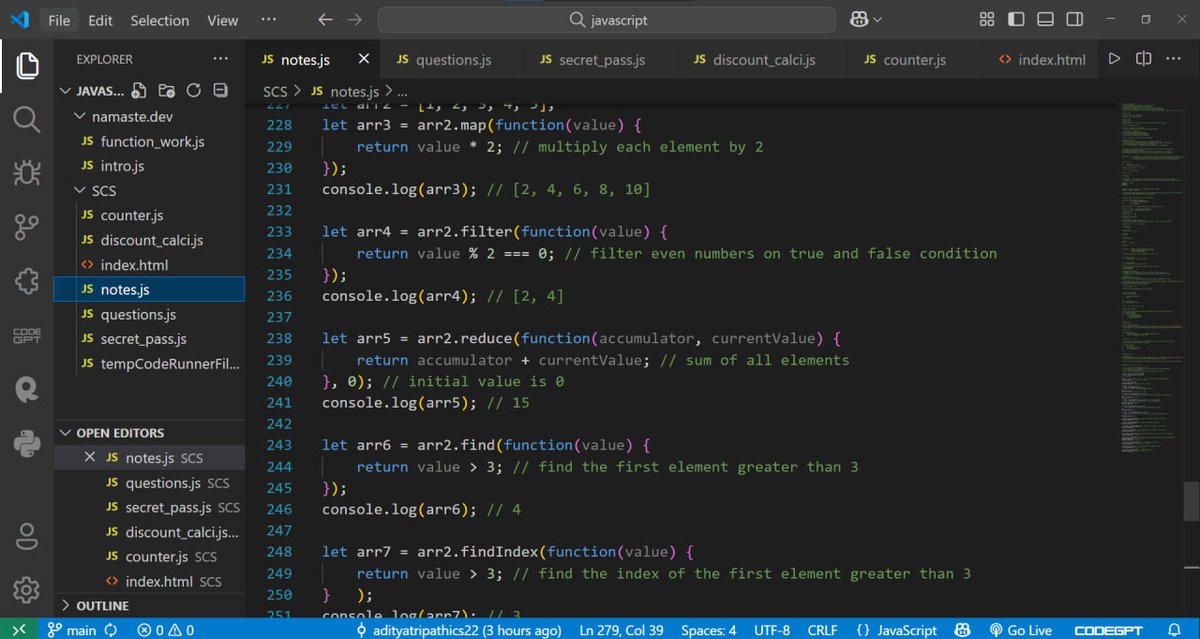Change the UTF-8 encoding
The image size is (1200, 639).
click(x=772, y=630)
